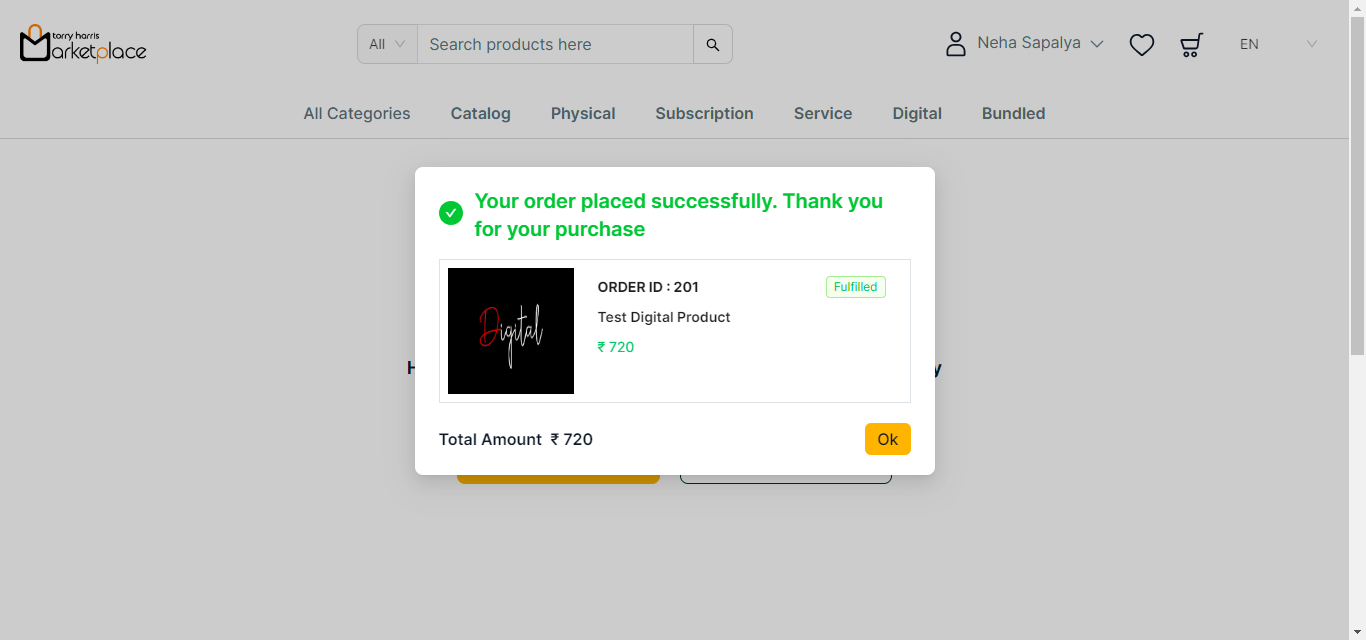This screenshot has height=640, width=1366.
Task: Click the Marketplace logo
Action: point(83,44)
